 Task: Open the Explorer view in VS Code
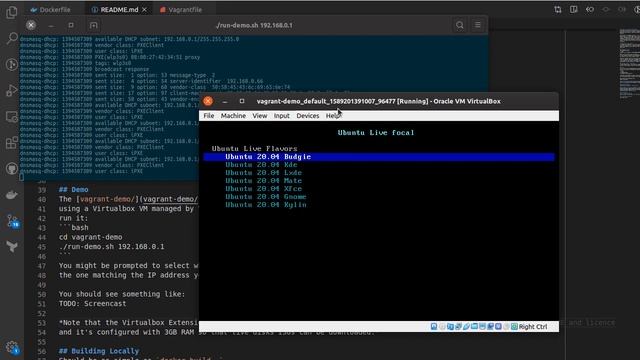[11, 13]
